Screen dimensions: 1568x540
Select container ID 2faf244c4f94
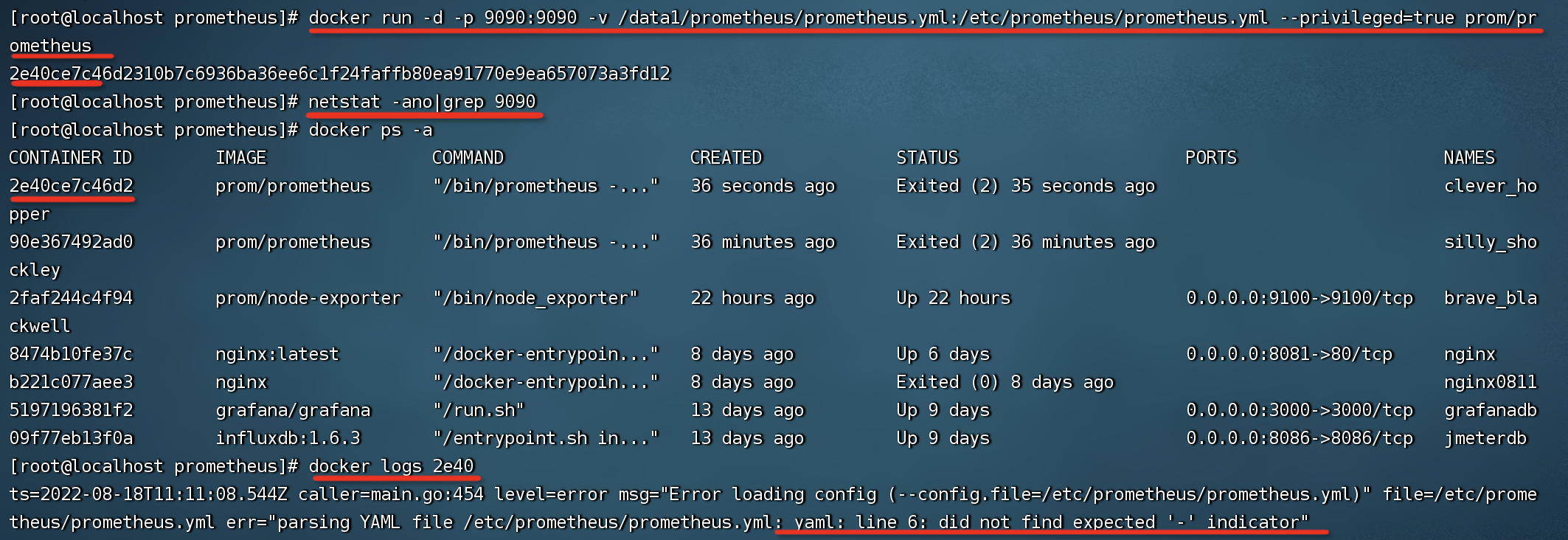pos(71,298)
